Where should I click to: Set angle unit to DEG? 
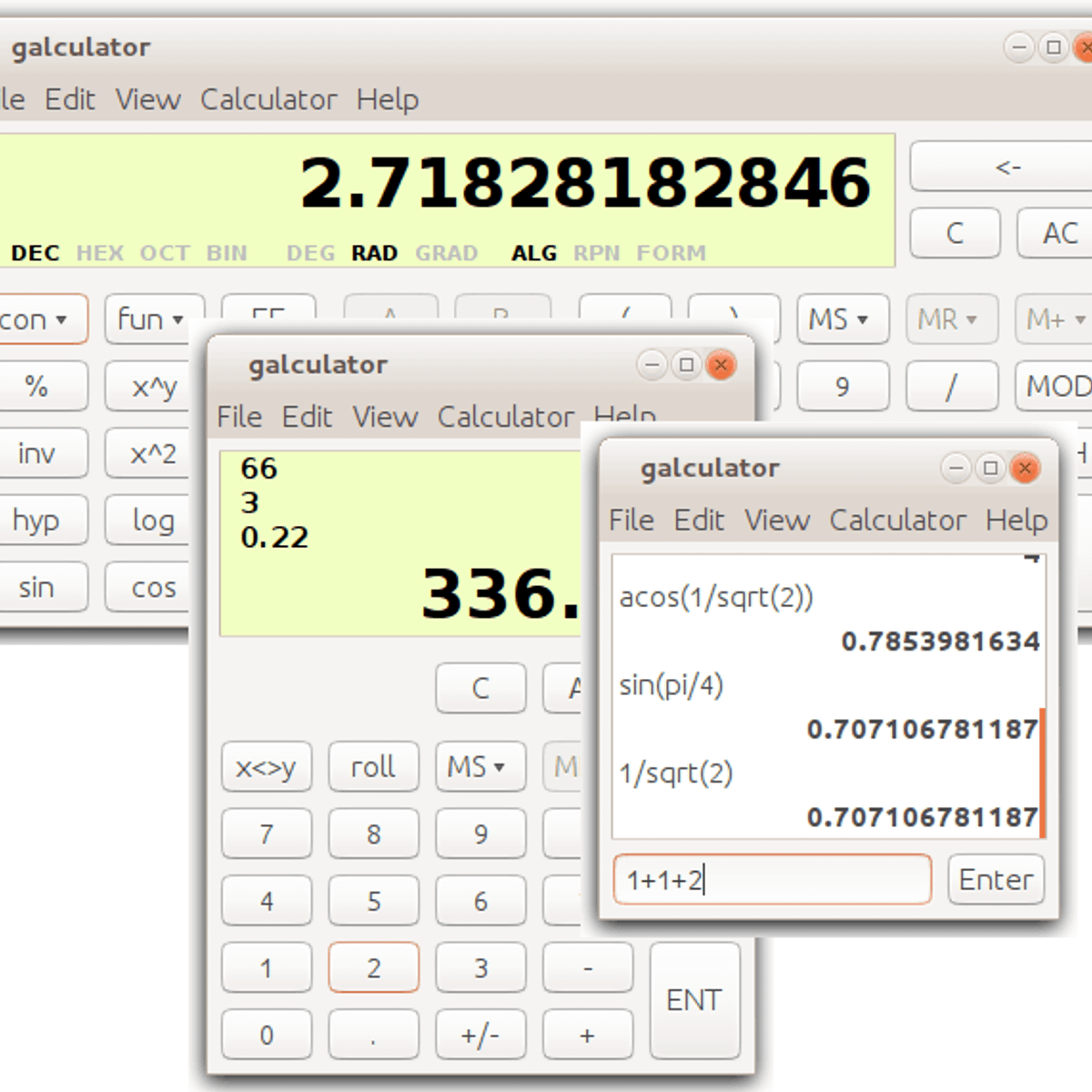coord(310,253)
